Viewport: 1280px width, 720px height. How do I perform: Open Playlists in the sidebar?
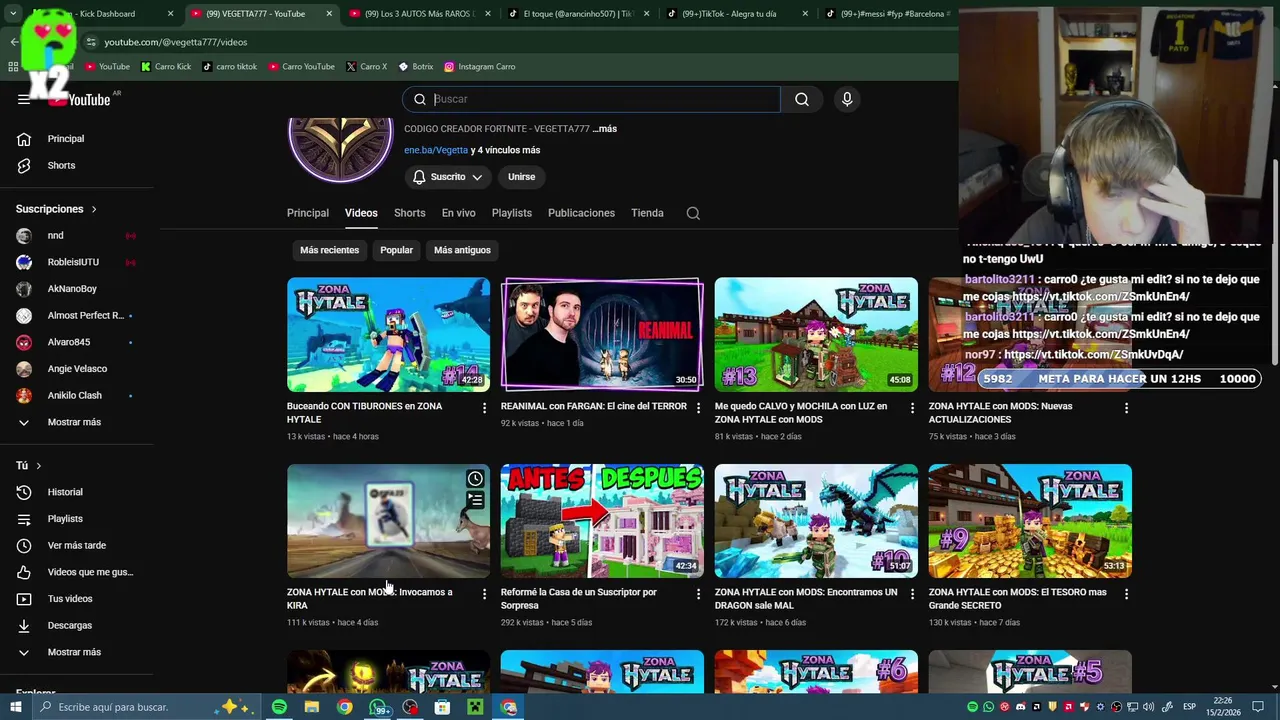click(65, 519)
